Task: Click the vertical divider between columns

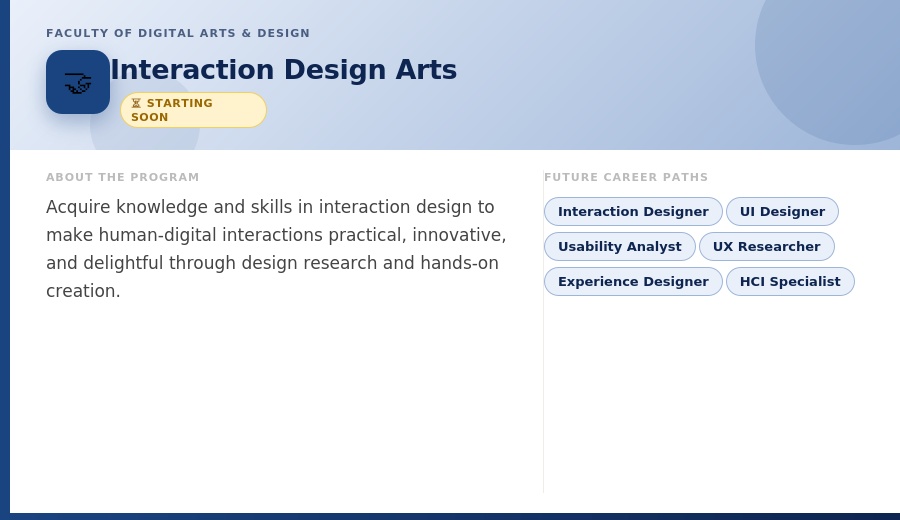Action: point(543,332)
